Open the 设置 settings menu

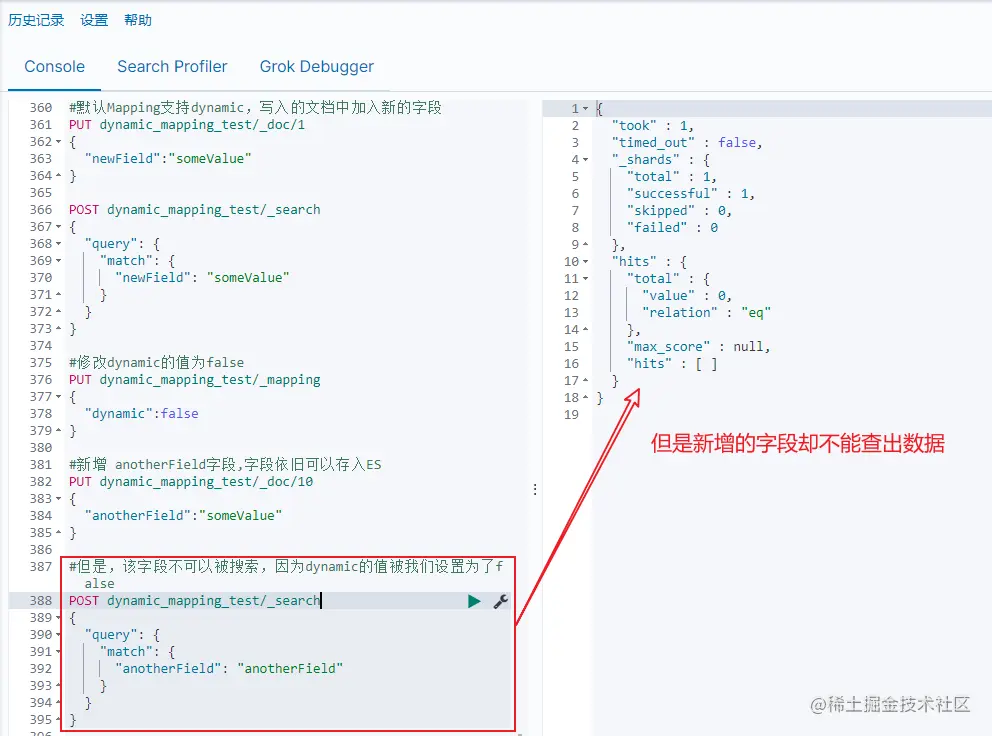94,20
